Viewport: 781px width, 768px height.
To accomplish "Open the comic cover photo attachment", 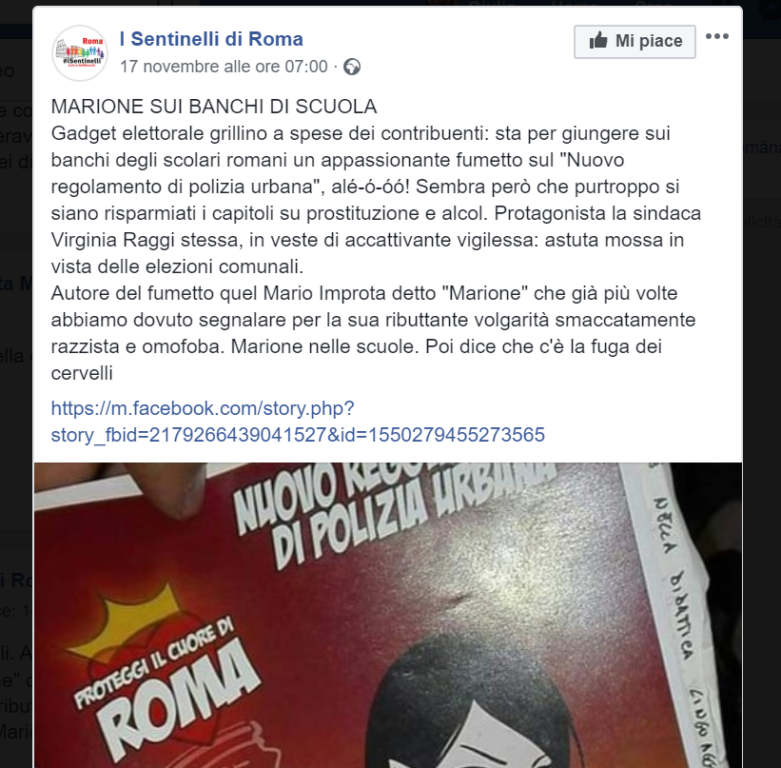I will (x=388, y=615).
